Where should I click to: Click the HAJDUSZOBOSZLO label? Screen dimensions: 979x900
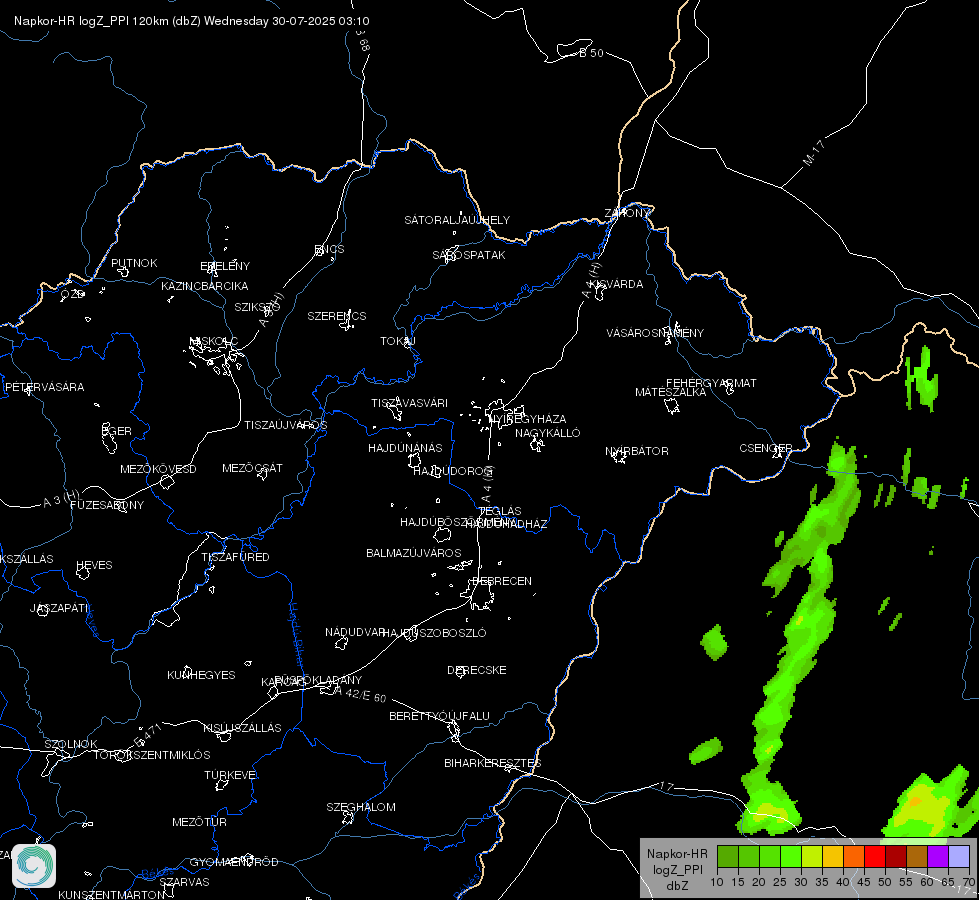pyautogui.click(x=434, y=633)
